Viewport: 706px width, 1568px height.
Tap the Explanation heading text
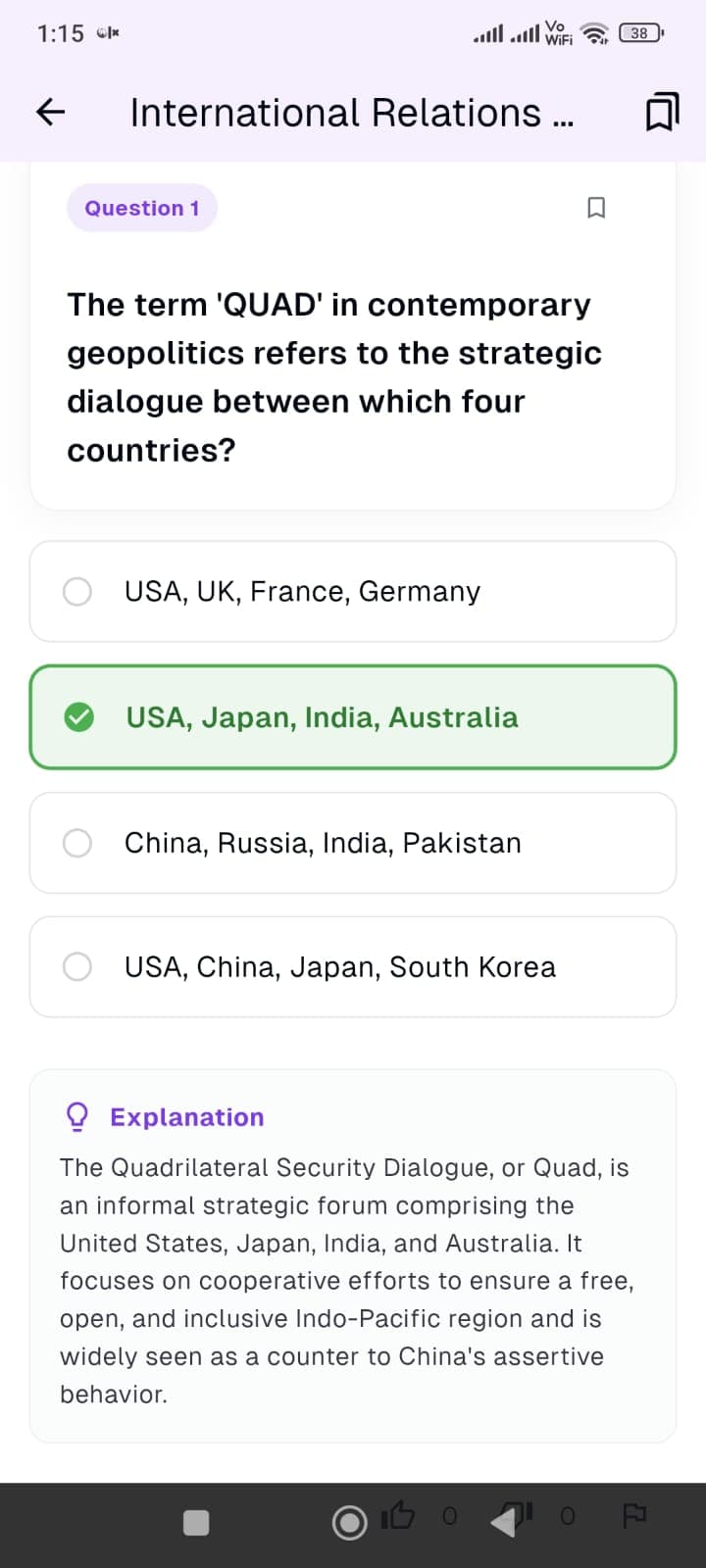(x=186, y=1116)
